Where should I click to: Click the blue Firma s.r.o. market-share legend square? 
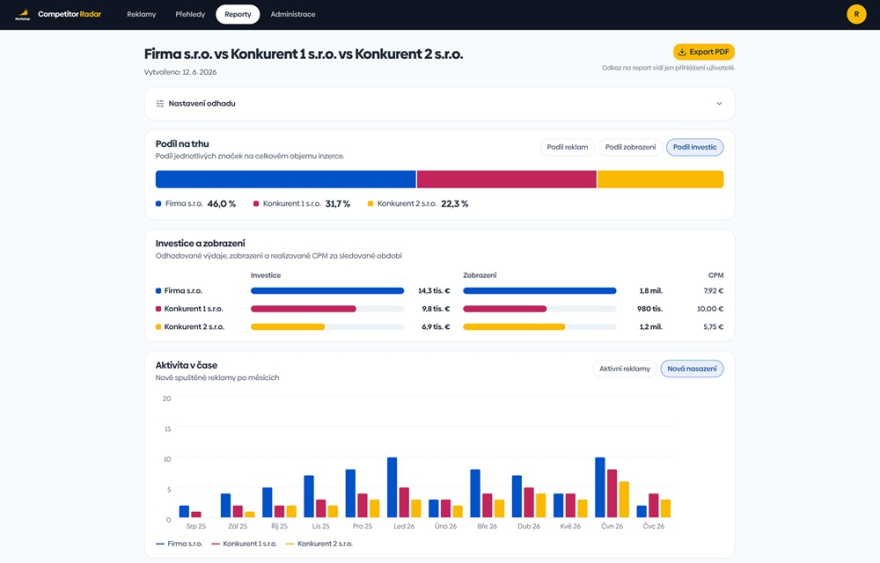158,204
